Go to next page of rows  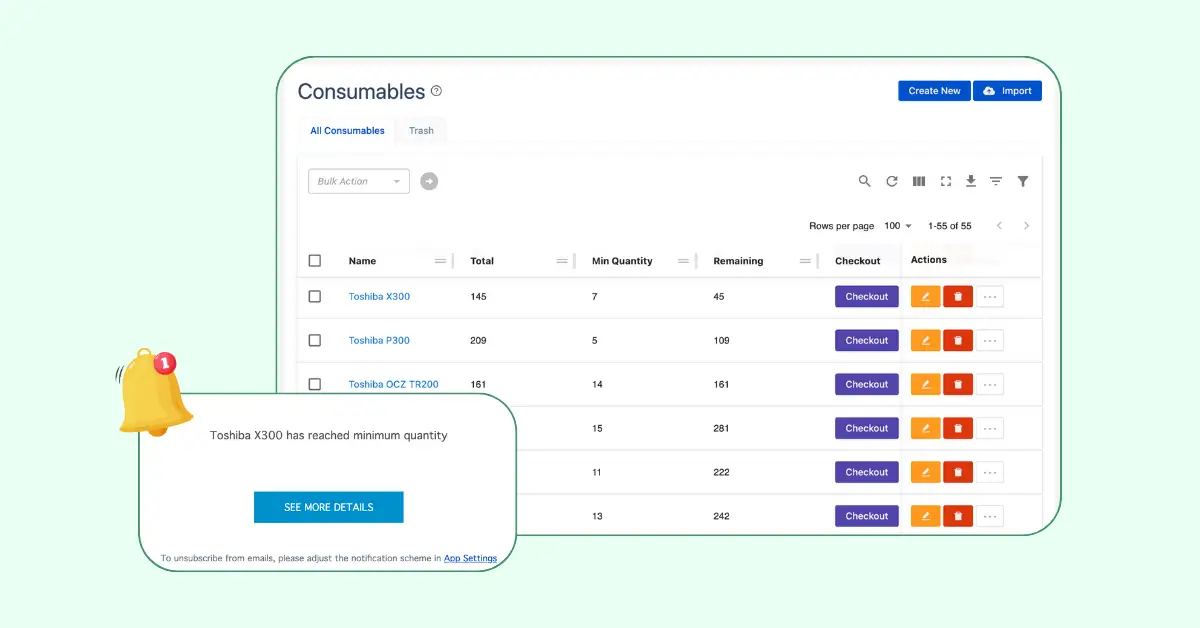click(1026, 226)
